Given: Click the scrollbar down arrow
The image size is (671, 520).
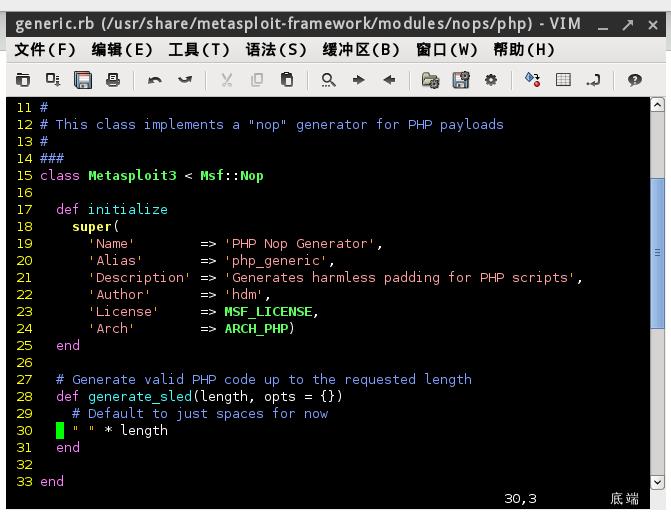Looking at the screenshot, I should (x=657, y=483).
